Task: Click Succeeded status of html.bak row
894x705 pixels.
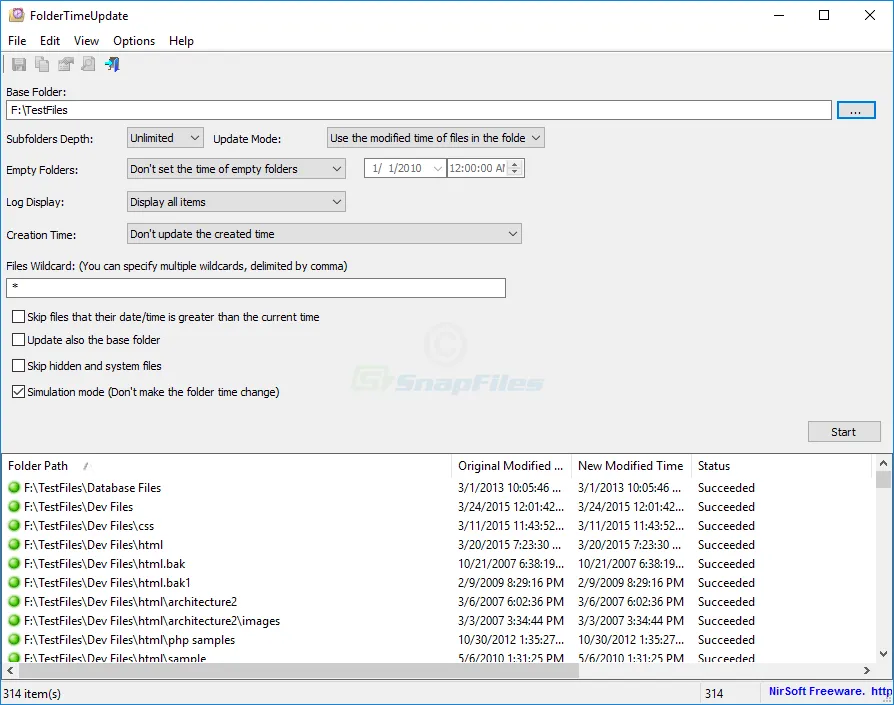Action: pyautogui.click(x=726, y=564)
